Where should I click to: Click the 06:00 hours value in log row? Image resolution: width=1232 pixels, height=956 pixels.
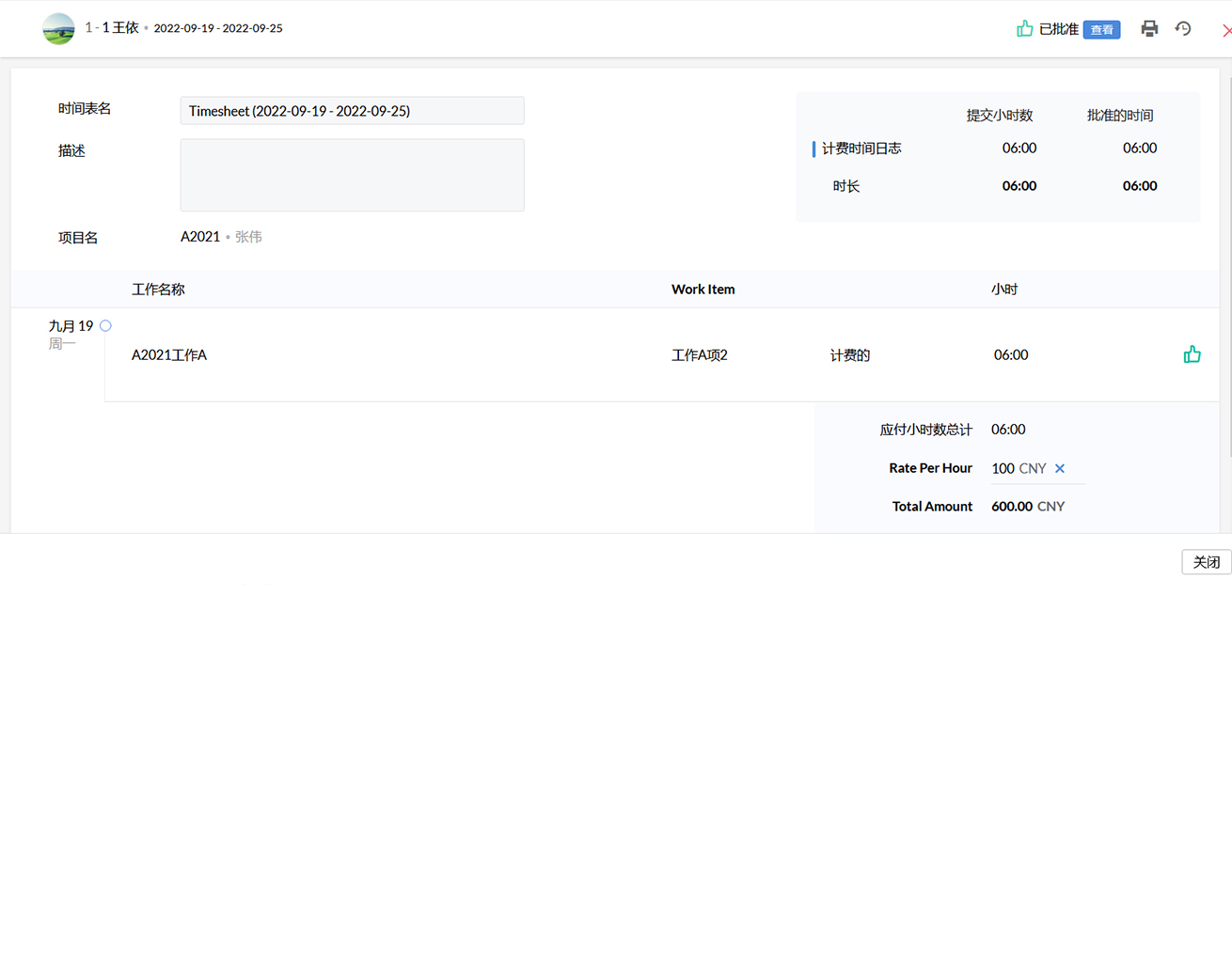[x=1010, y=355]
